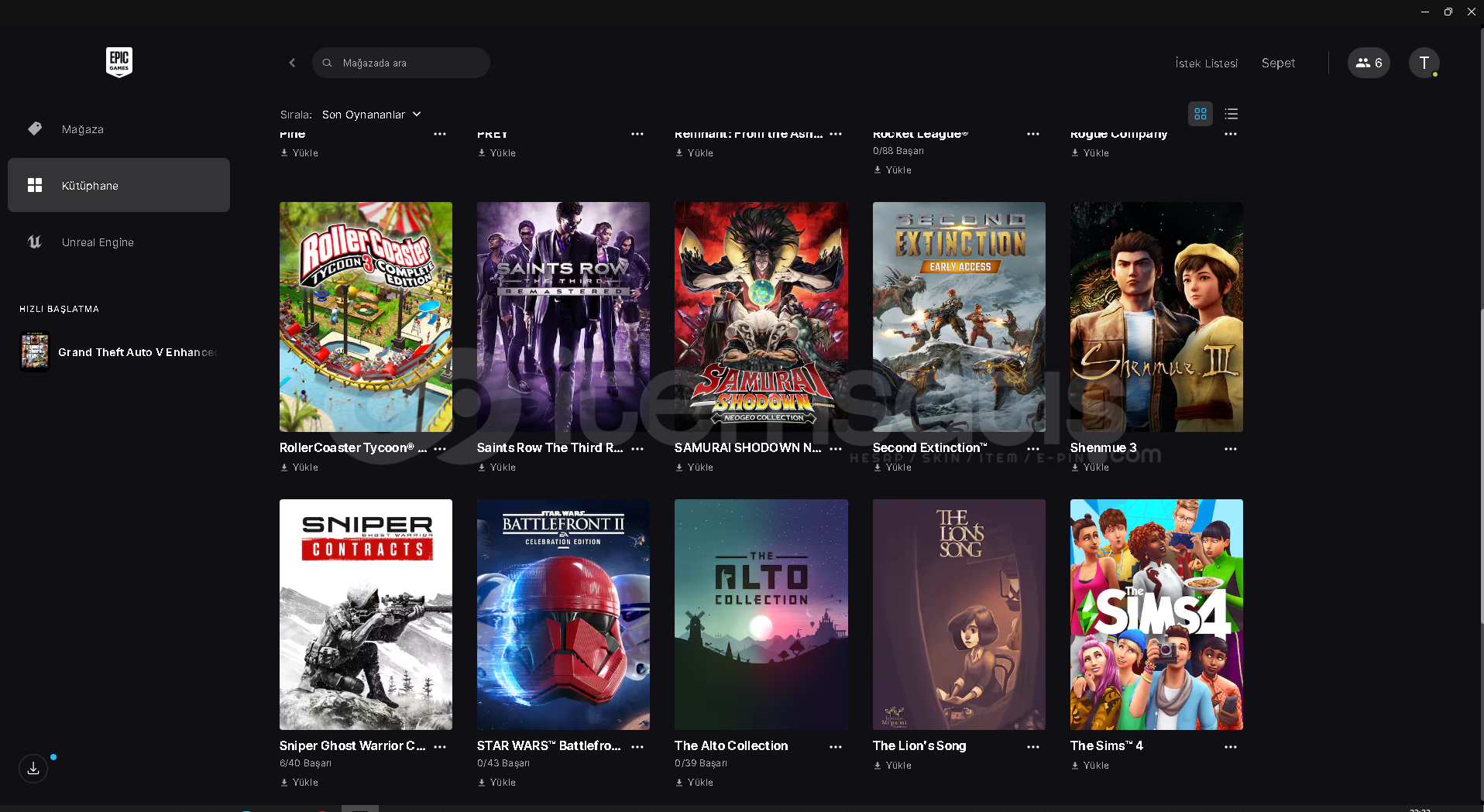Click the 0/88 Başarı achievements text
The image size is (1484, 812).
point(898,151)
